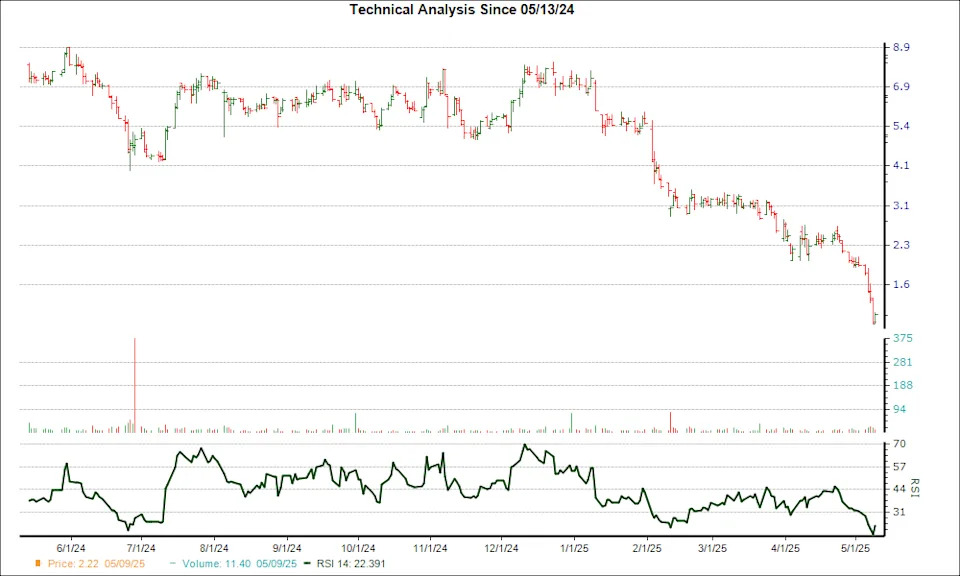960x576 pixels.
Task: Click the green volume bar near 10/1/24
Action: coord(355,423)
